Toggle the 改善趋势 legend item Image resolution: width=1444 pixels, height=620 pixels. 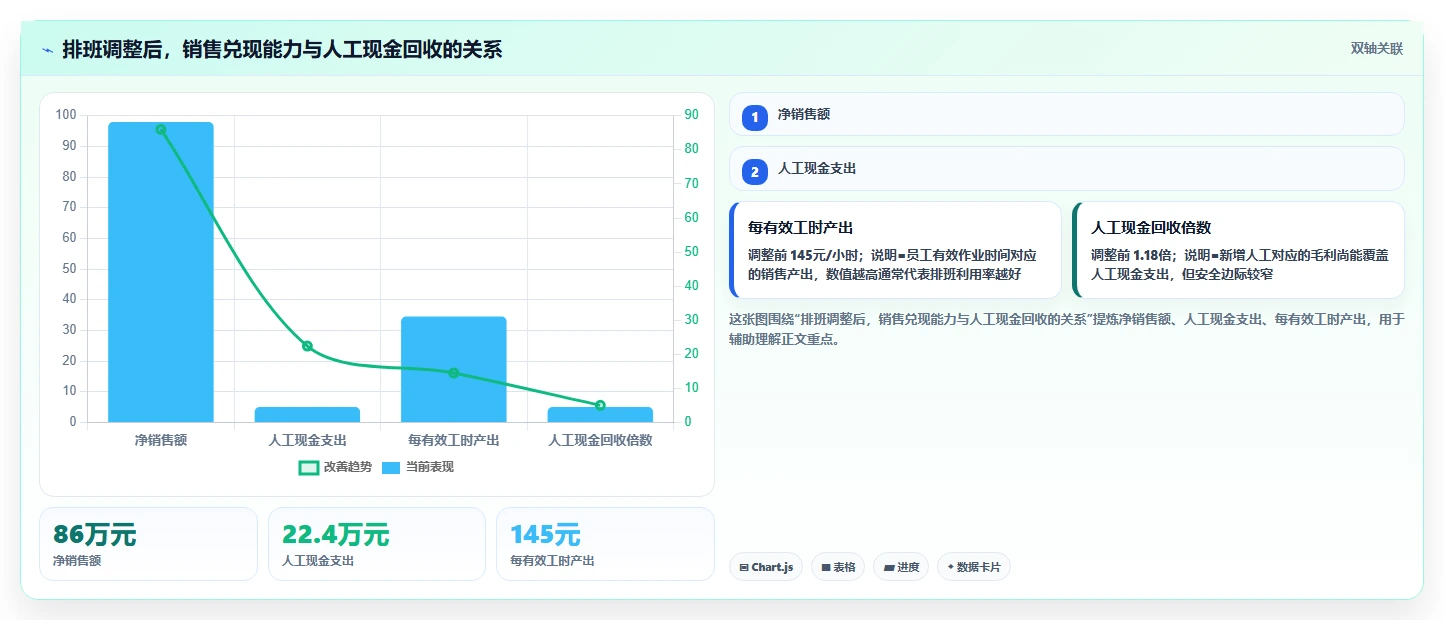[335, 467]
